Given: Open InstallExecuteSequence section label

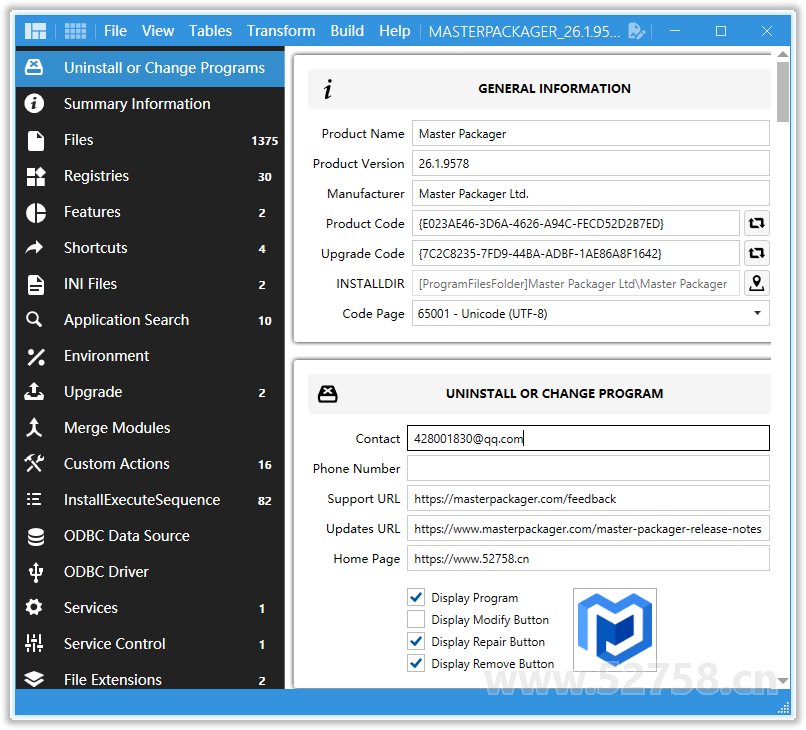Looking at the screenshot, I should pos(142,500).
